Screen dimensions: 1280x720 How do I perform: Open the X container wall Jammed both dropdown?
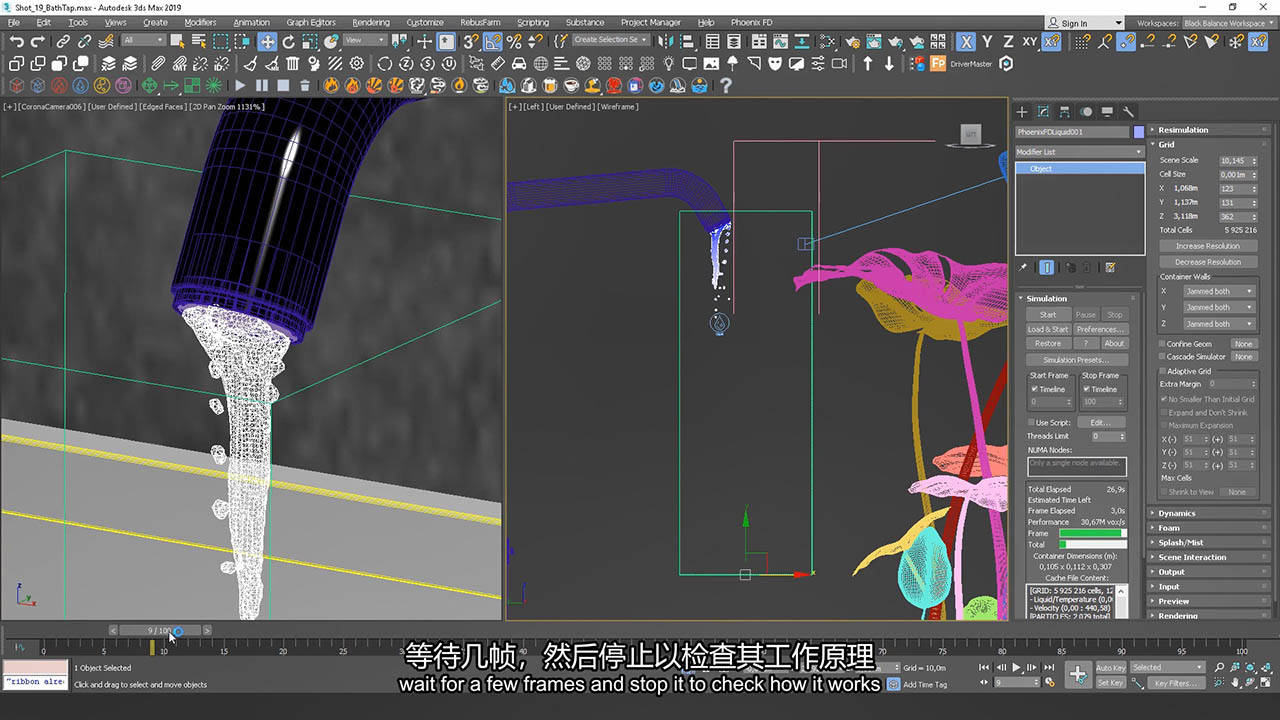[1218, 291]
